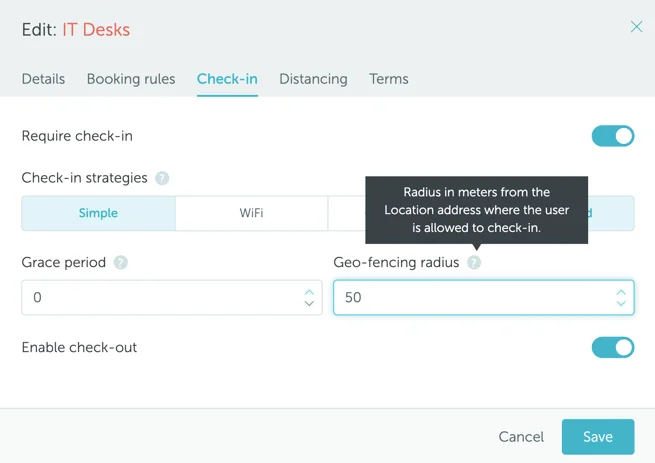
Task: Go to the Distancing tab
Action: pyautogui.click(x=313, y=79)
